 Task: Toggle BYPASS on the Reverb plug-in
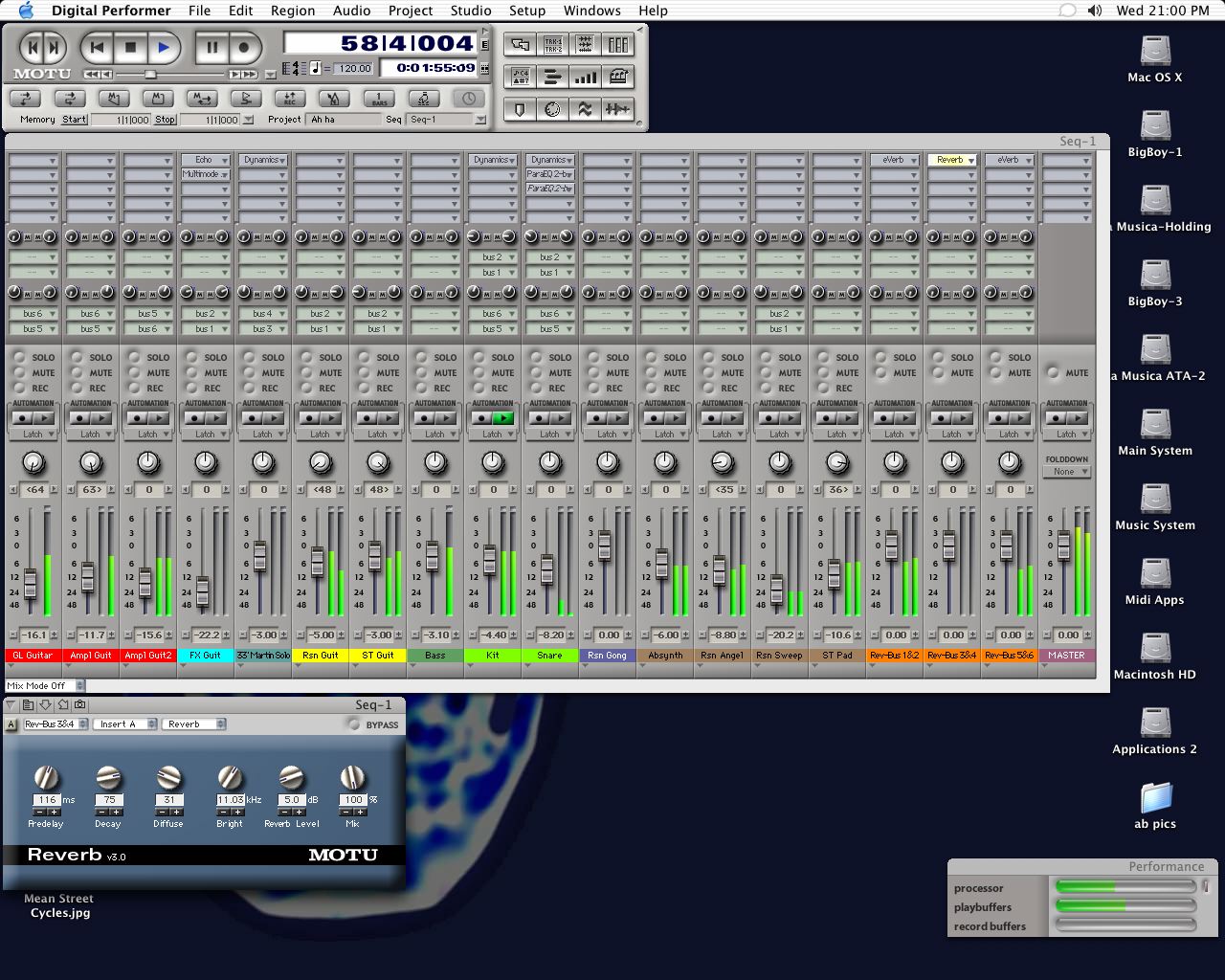coord(355,724)
